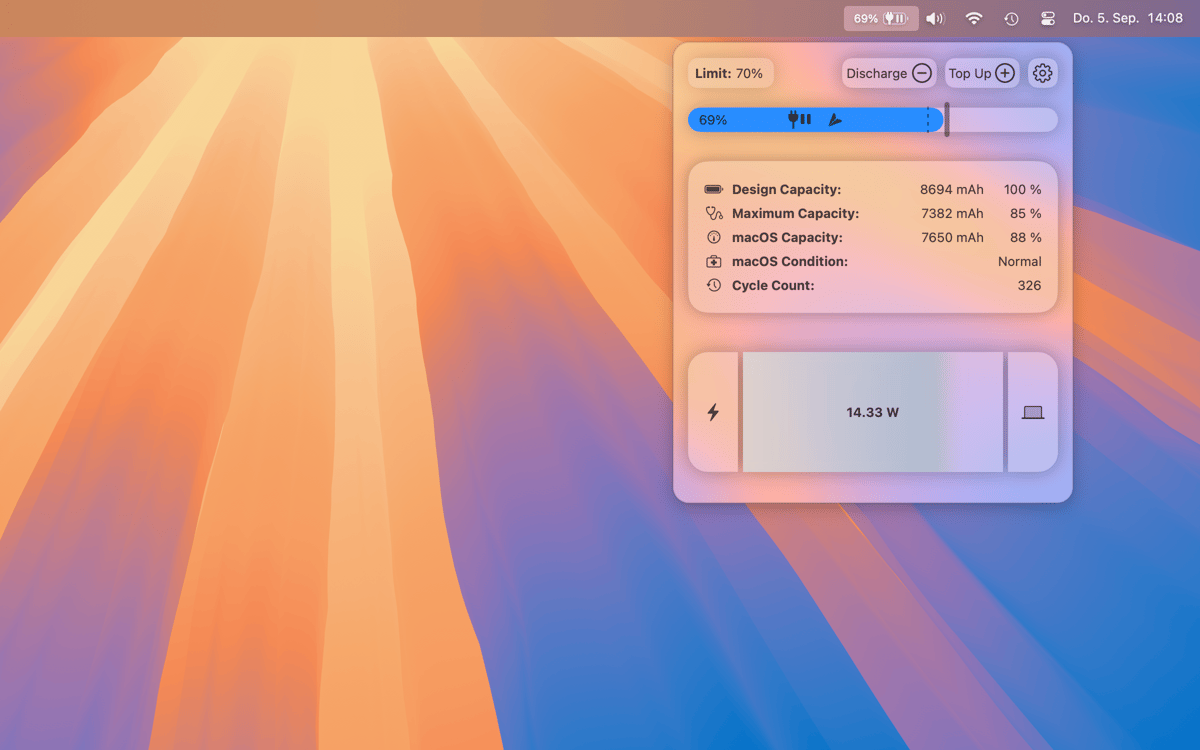1200x750 pixels.
Task: Open Control Center from menu bar
Action: click(x=1048, y=18)
